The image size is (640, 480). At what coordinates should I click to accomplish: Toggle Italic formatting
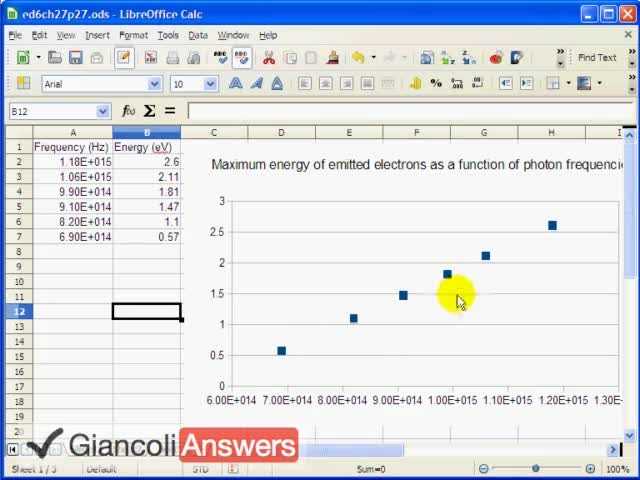point(257,84)
